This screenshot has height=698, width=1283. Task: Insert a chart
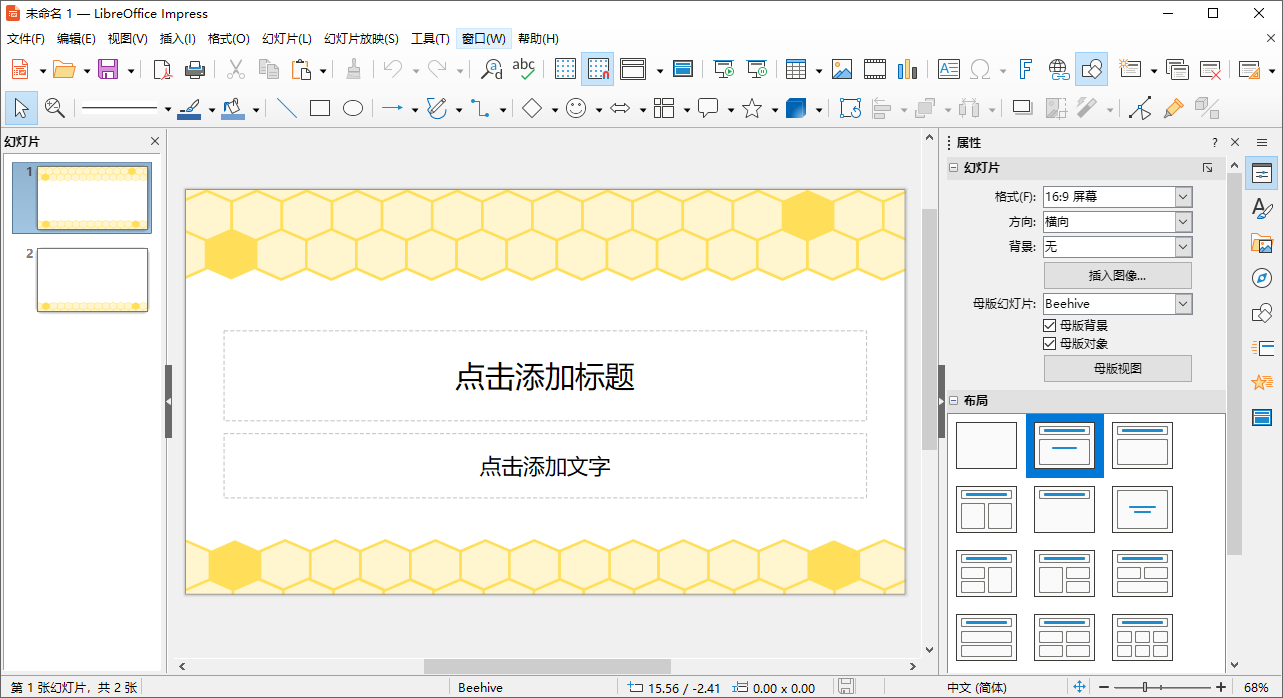pos(906,69)
